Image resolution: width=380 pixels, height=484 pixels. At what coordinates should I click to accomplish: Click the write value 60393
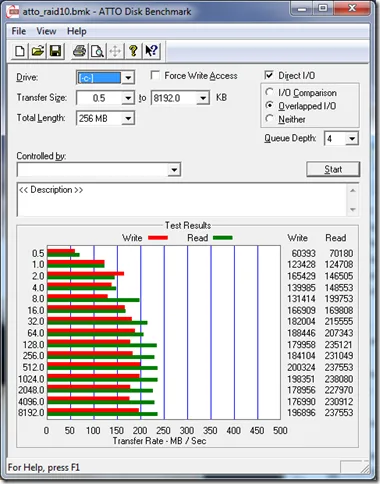point(303,253)
